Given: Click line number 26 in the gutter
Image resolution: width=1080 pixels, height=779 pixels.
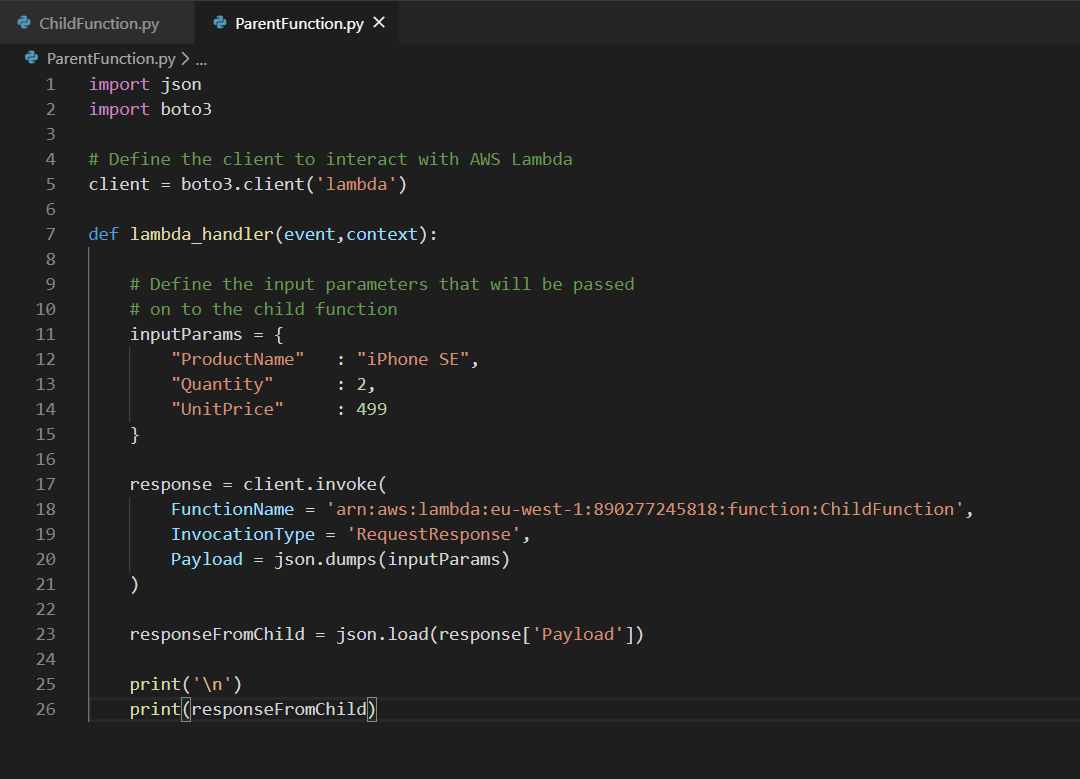Looking at the screenshot, I should pyautogui.click(x=46, y=709).
